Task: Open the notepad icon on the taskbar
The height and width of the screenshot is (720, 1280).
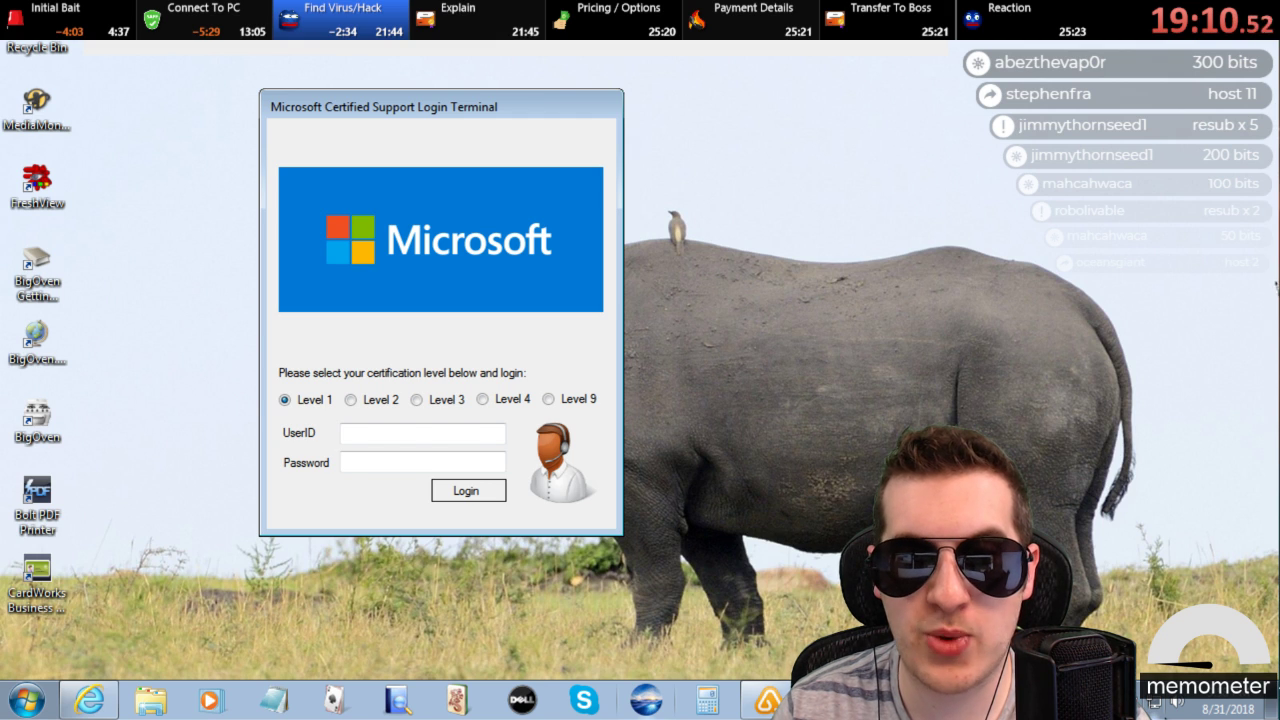Action: [x=273, y=700]
